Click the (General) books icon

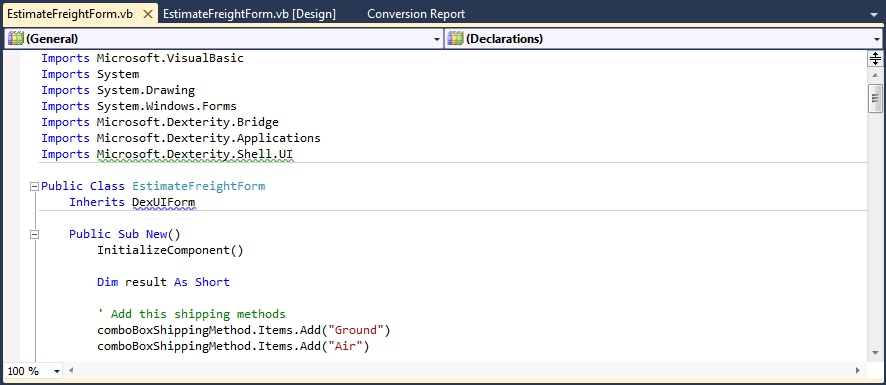click(x=15, y=38)
